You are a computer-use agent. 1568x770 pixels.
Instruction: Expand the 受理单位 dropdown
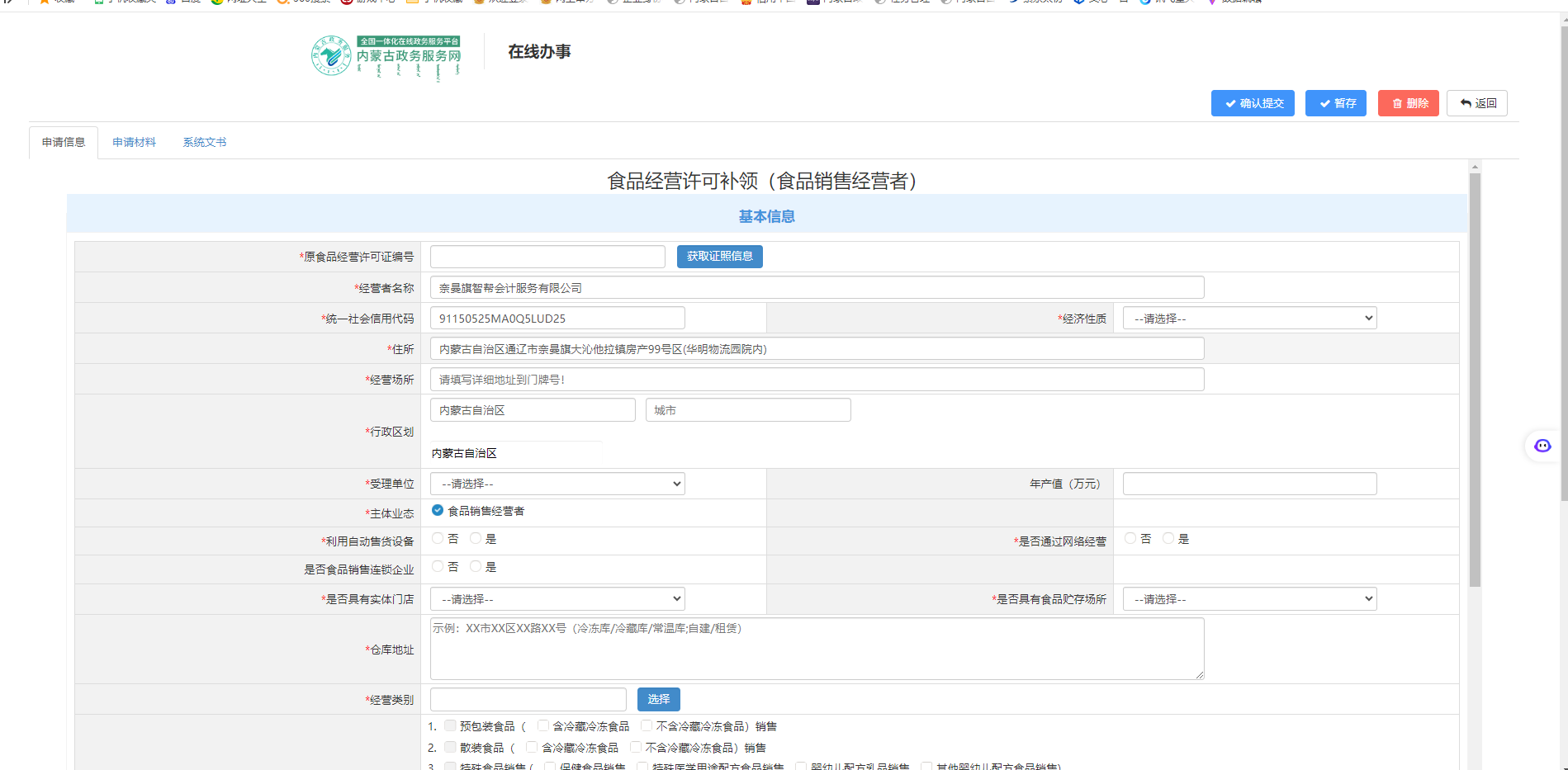click(557, 484)
